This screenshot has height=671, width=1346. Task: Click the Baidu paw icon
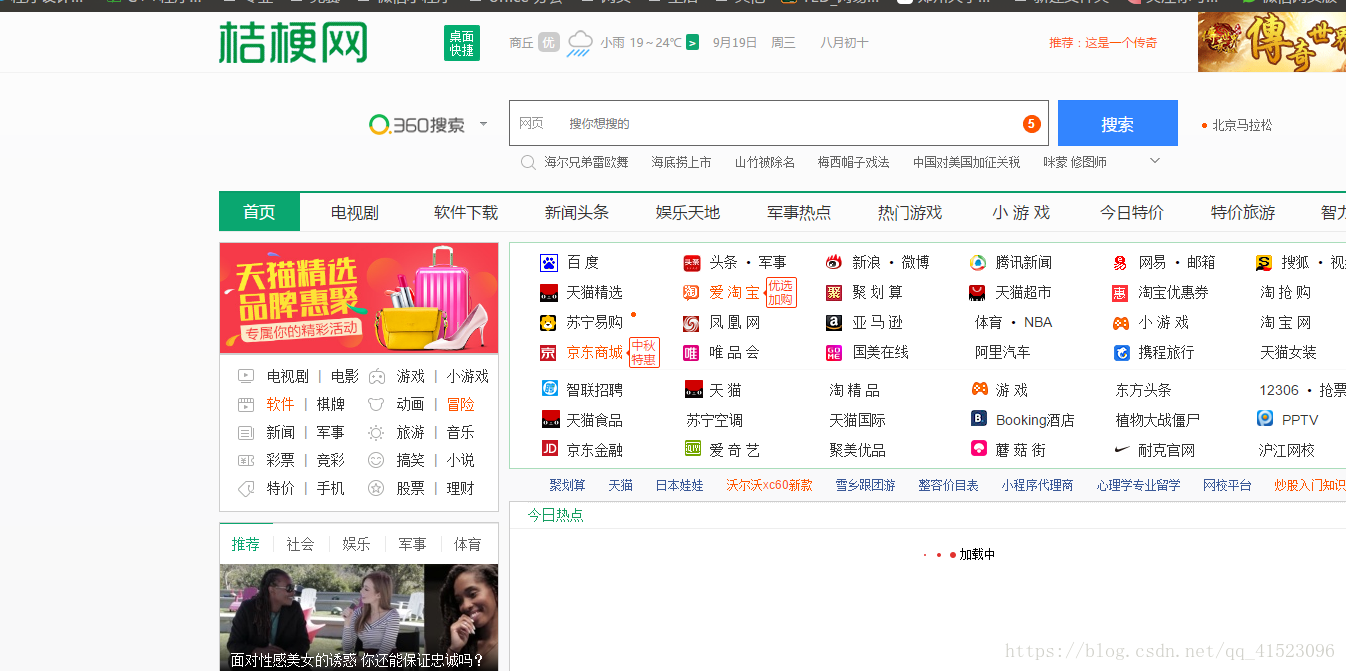[x=548, y=263]
